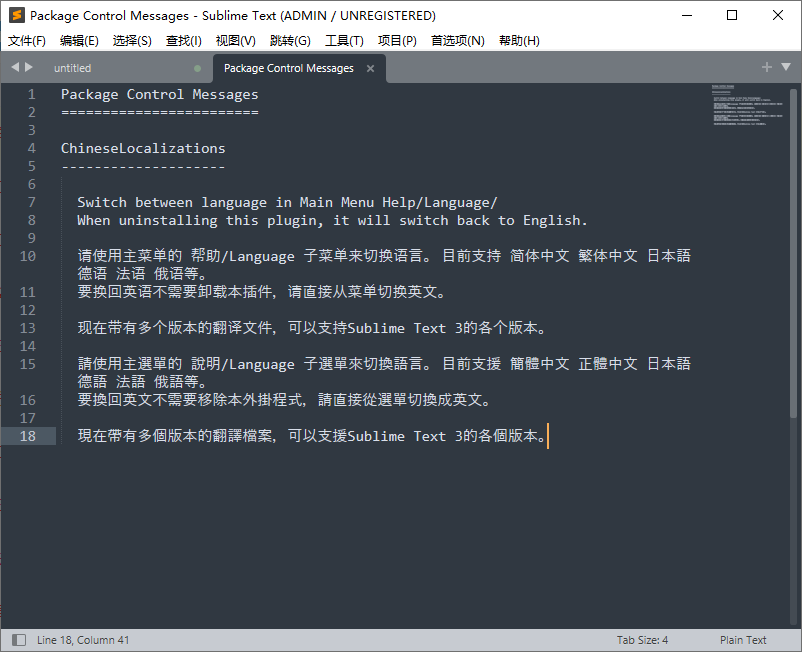
Task: Click line number 18 in the gutter
Action: pyautogui.click(x=30, y=436)
